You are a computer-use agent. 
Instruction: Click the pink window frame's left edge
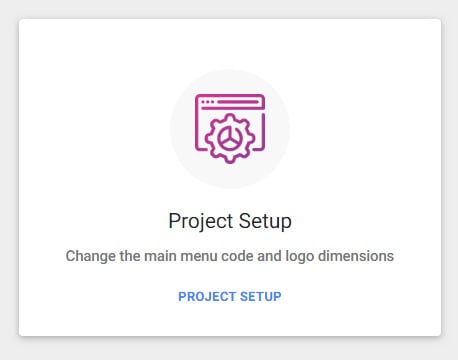(196, 122)
